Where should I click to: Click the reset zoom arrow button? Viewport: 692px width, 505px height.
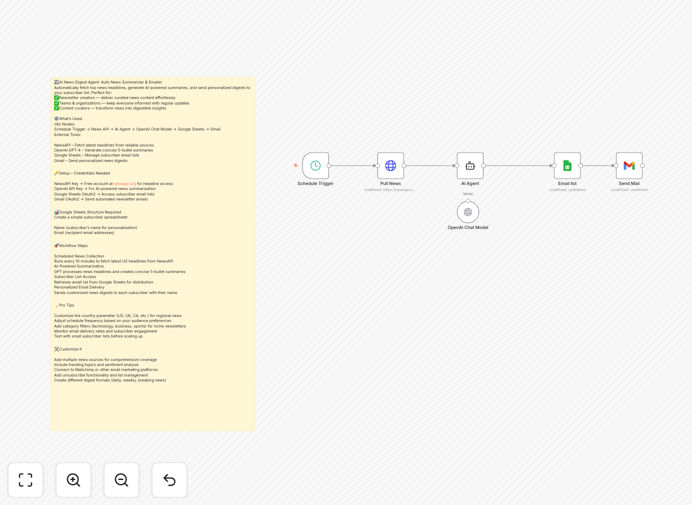click(x=169, y=480)
